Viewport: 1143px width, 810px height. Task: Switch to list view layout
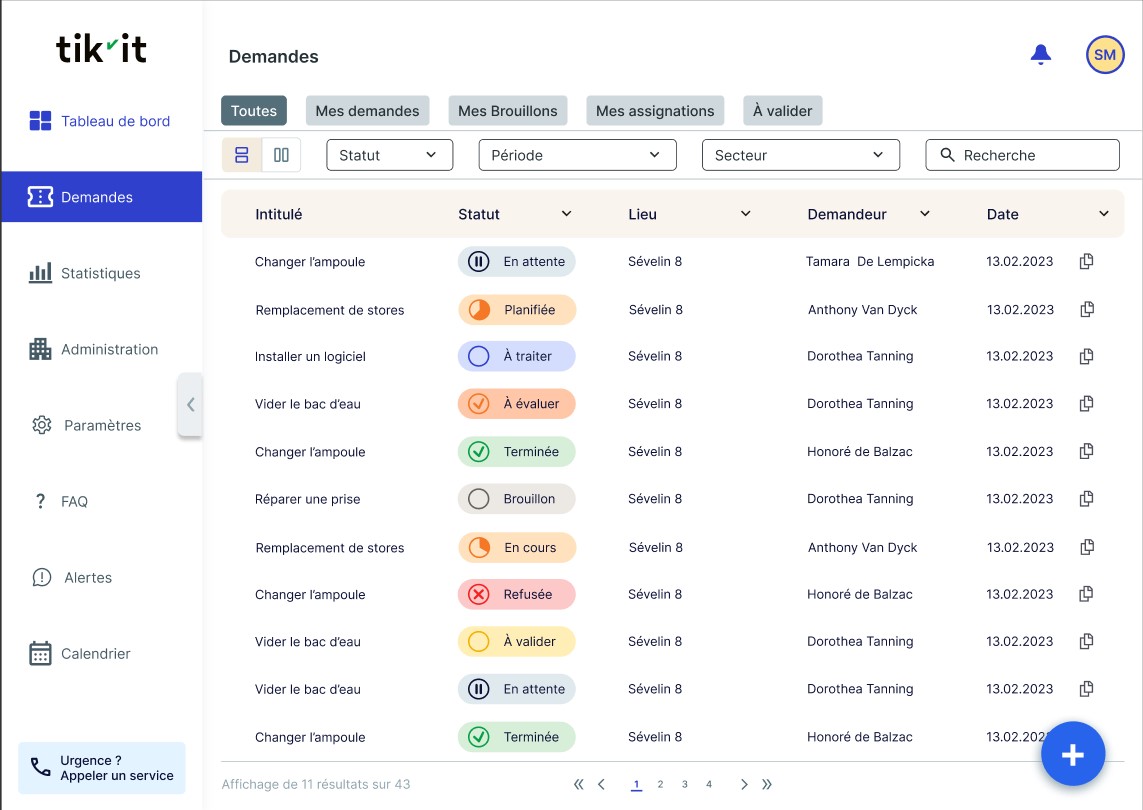pyautogui.click(x=241, y=155)
